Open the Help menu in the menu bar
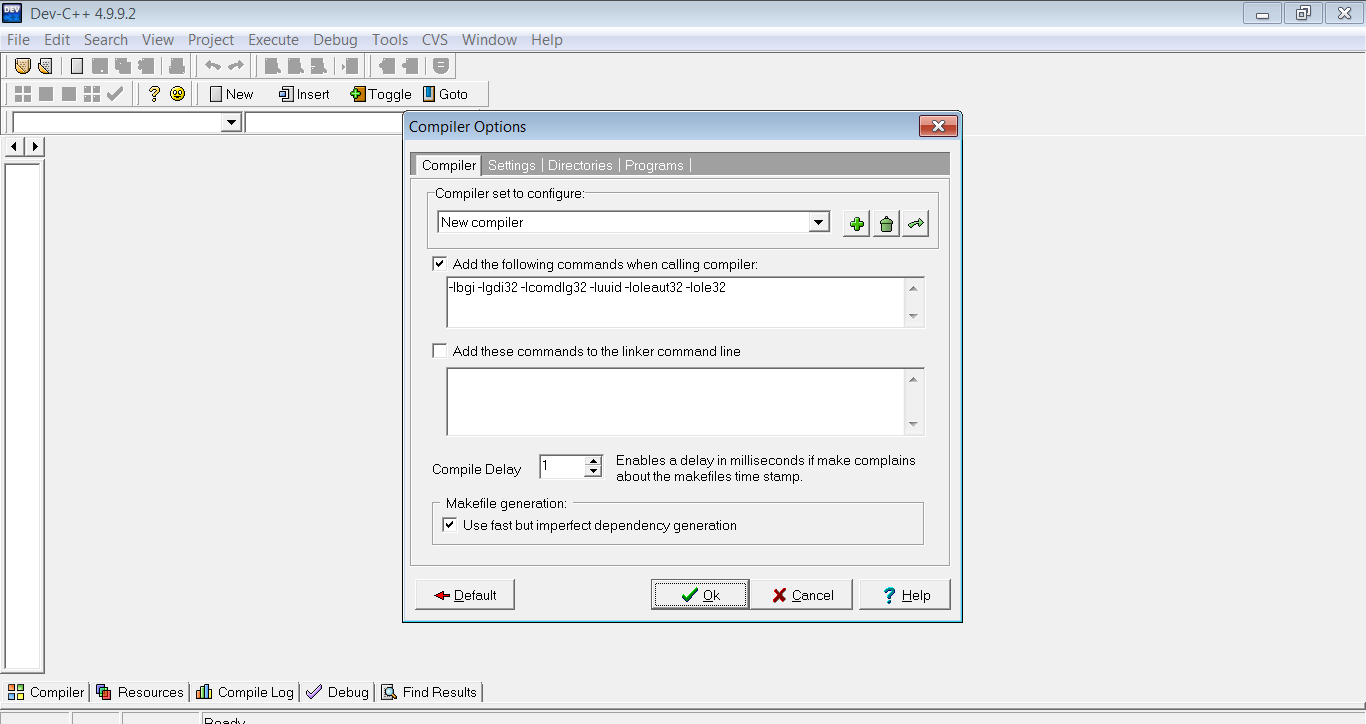The height and width of the screenshot is (724, 1366). tap(547, 40)
